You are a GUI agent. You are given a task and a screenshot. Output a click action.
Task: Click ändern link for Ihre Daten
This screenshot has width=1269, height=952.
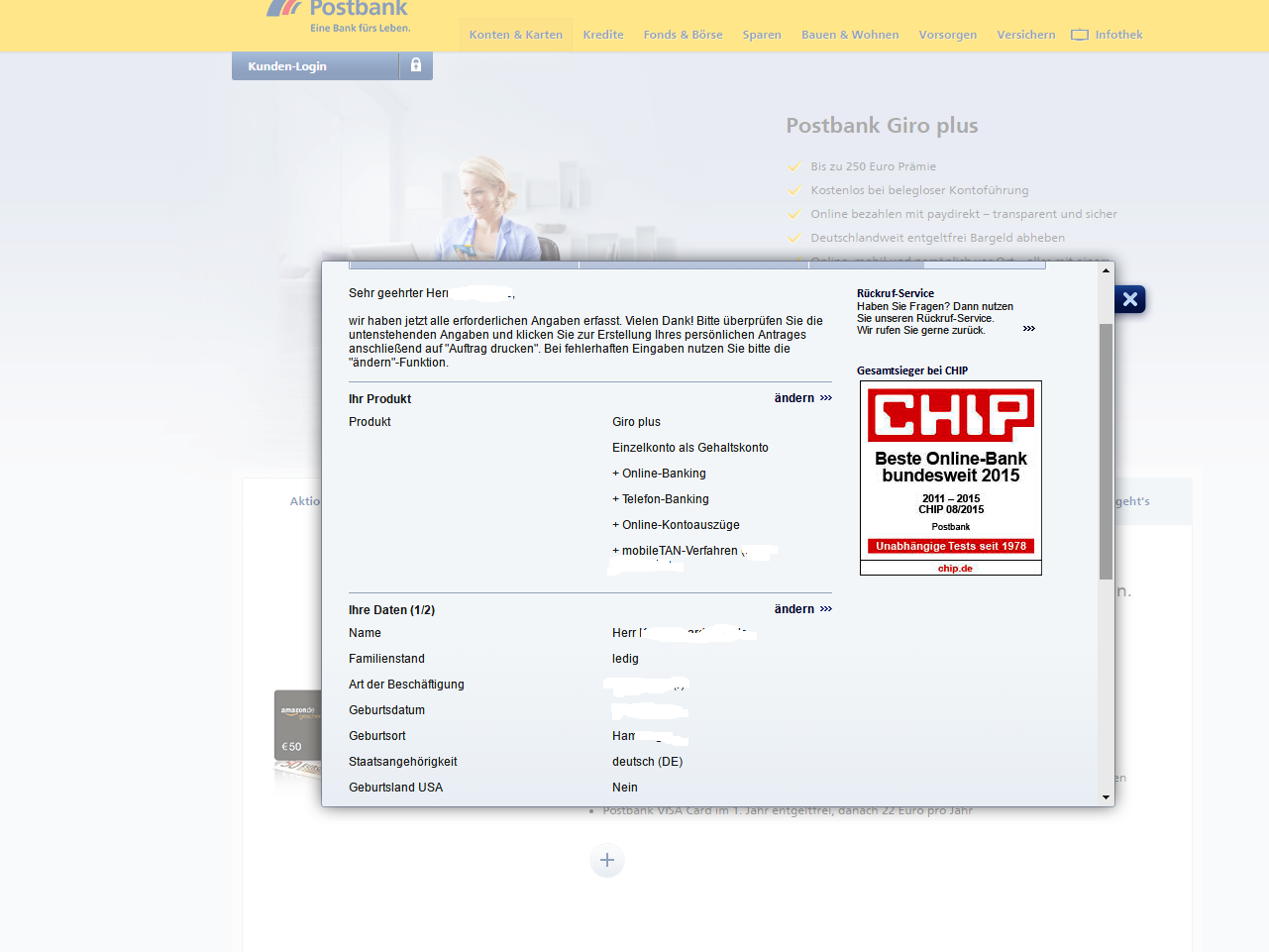pos(794,609)
